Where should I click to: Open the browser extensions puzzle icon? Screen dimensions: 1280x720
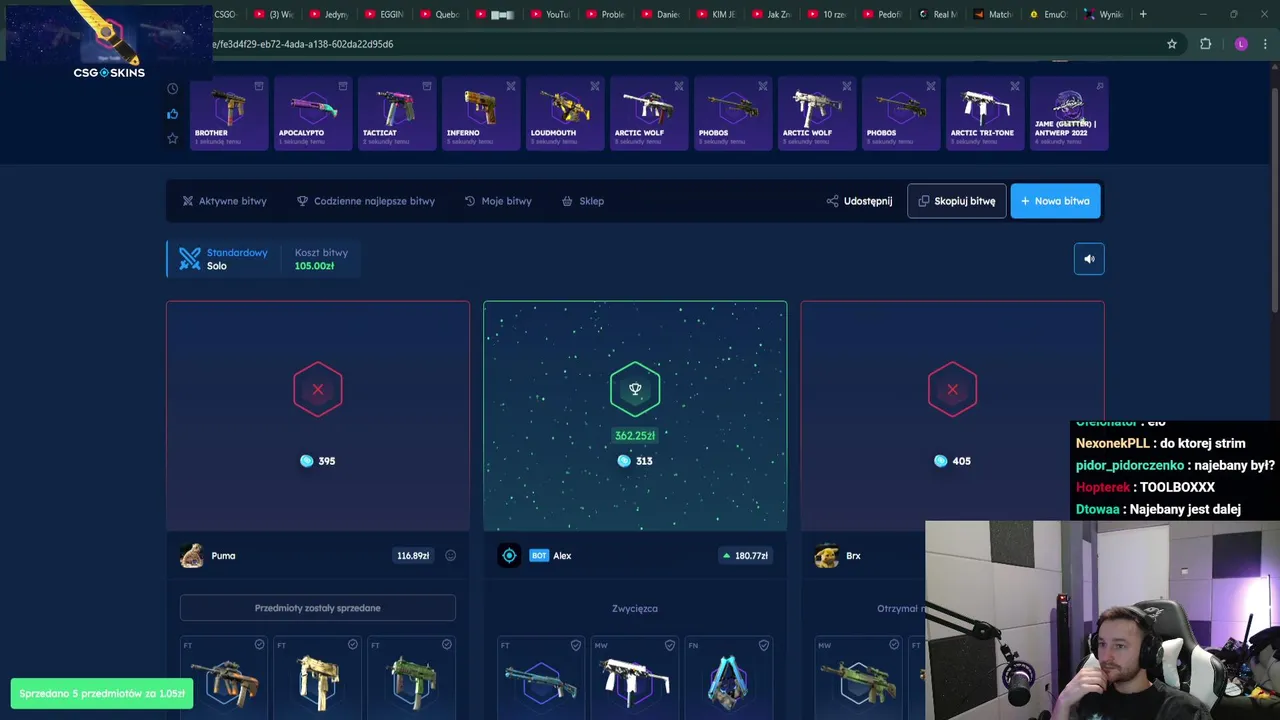coord(1205,44)
